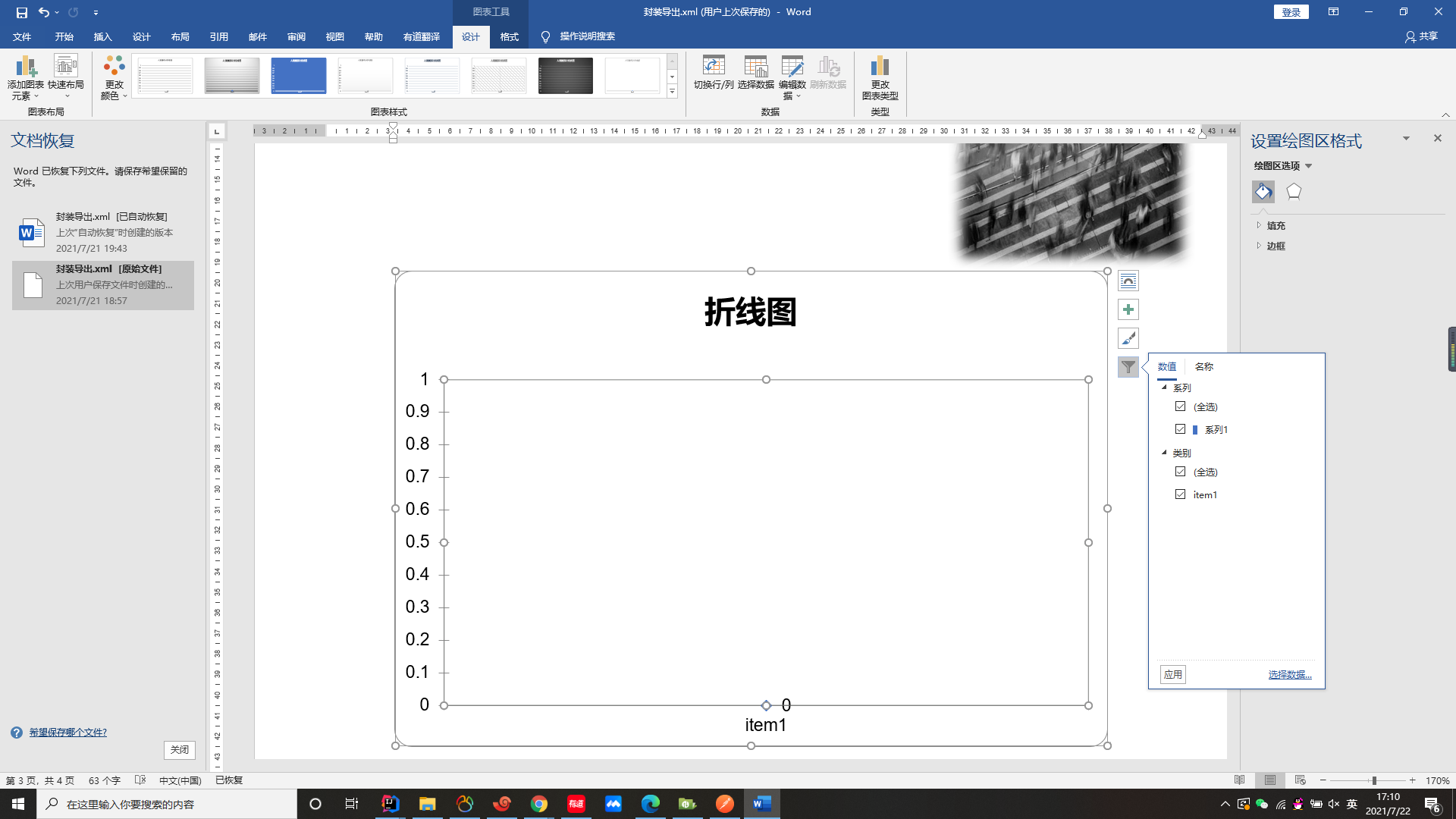Image resolution: width=1456 pixels, height=819 pixels.
Task: Expand chart styles gallery More arrow
Action: [x=672, y=92]
